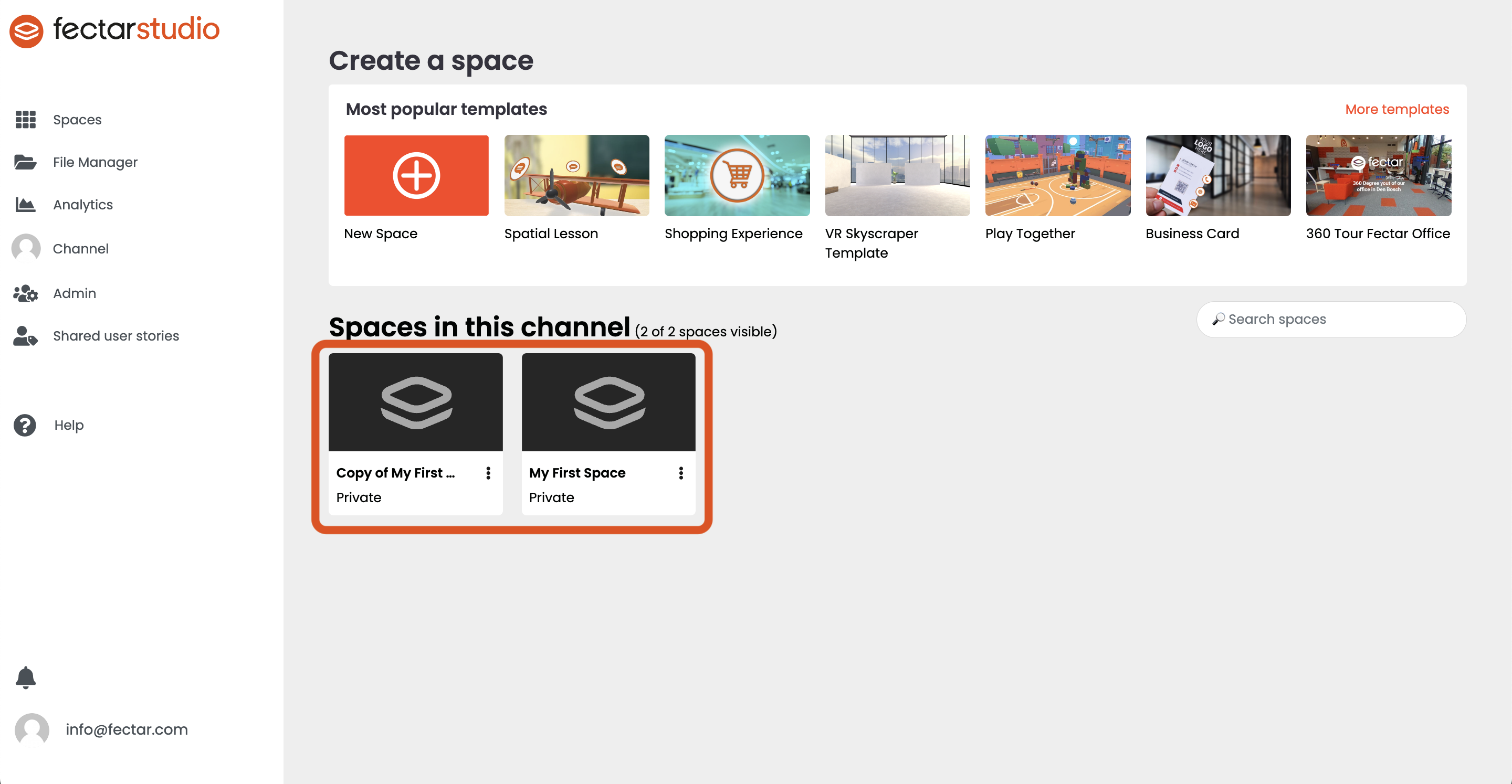
Task: Click the Channel avatar icon
Action: pyautogui.click(x=26, y=248)
